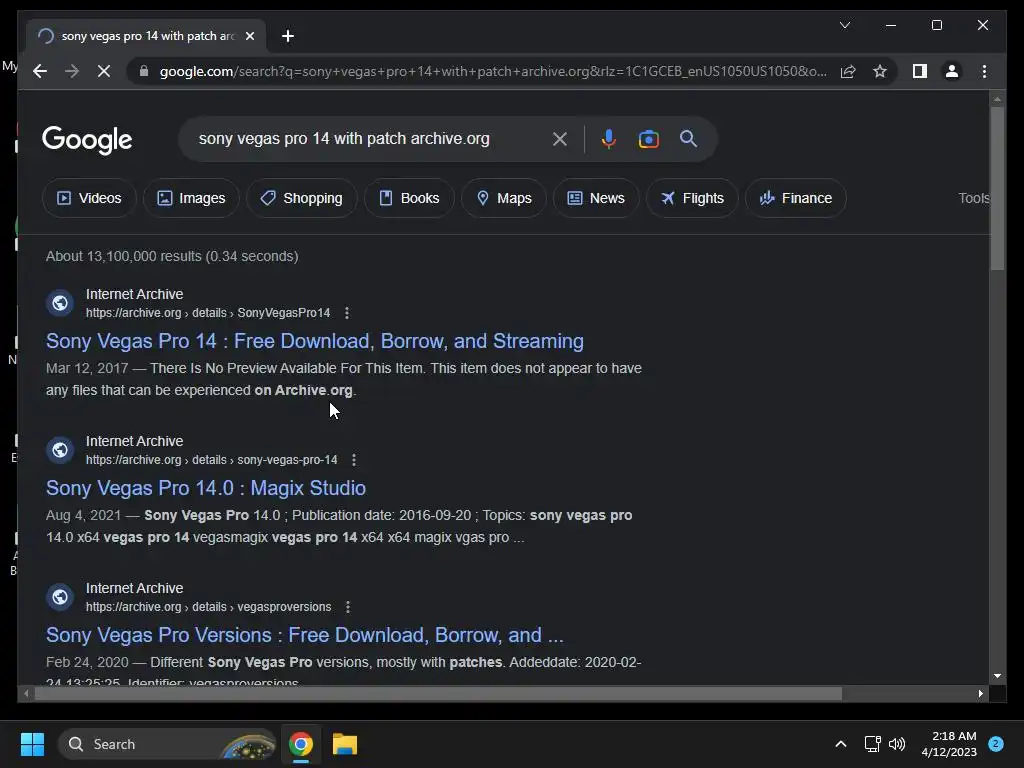Go back to the previous page
1024x768 pixels.
(x=40, y=71)
